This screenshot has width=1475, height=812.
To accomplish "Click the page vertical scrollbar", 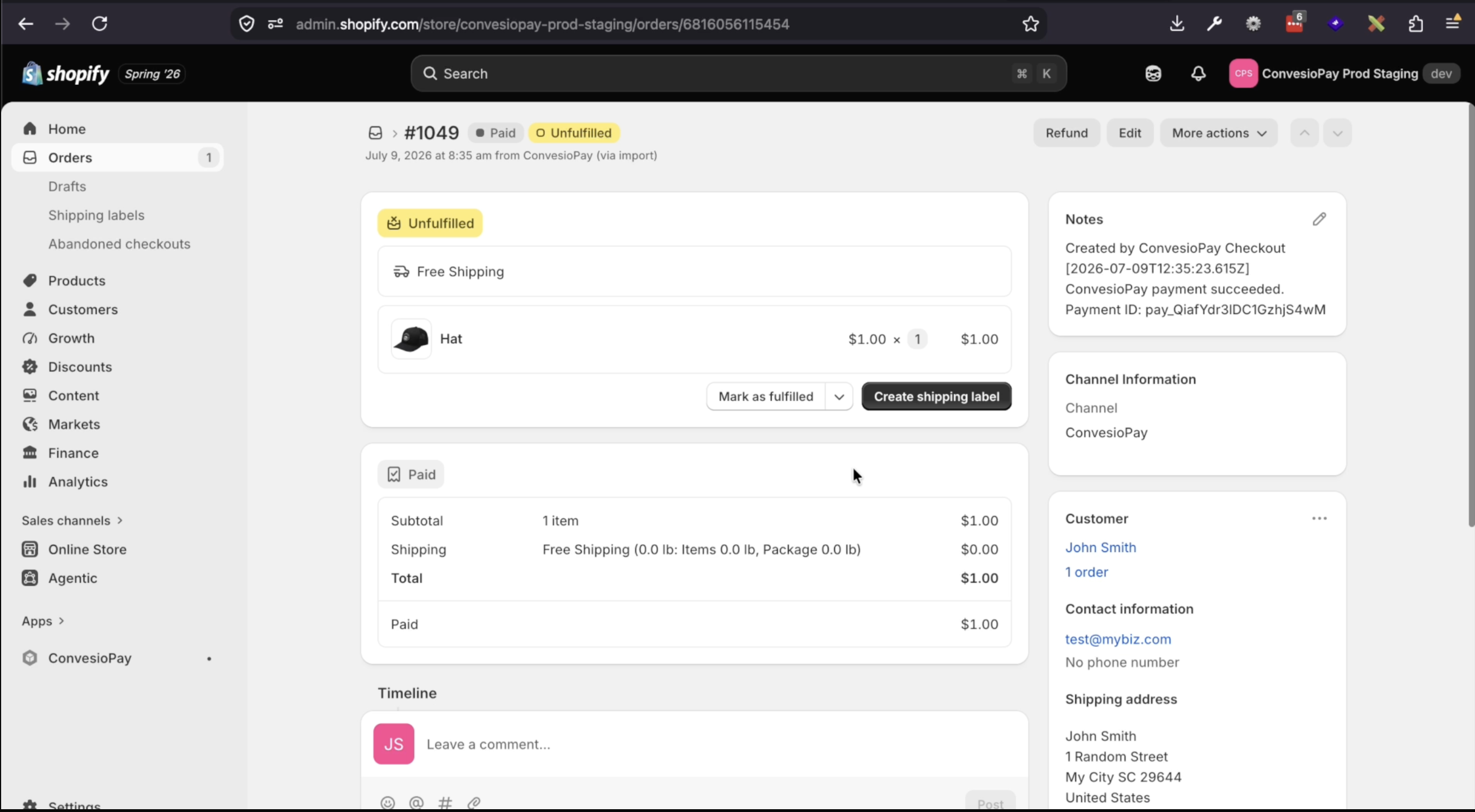I will coord(1471,315).
